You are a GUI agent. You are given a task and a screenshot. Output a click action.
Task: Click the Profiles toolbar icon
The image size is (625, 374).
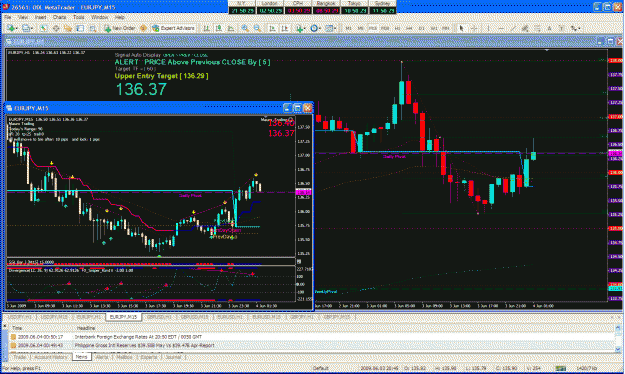point(26,28)
